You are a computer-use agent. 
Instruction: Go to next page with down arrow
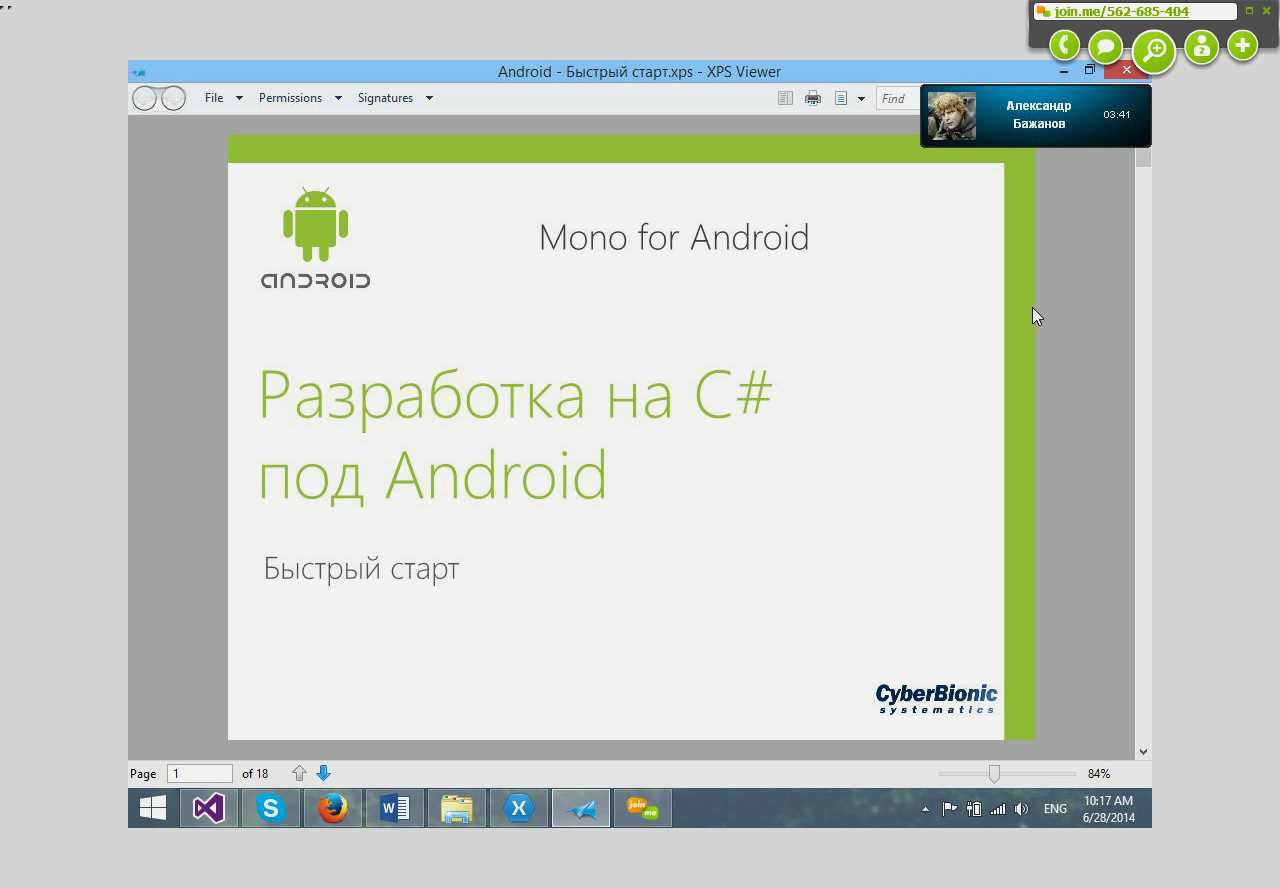(323, 773)
